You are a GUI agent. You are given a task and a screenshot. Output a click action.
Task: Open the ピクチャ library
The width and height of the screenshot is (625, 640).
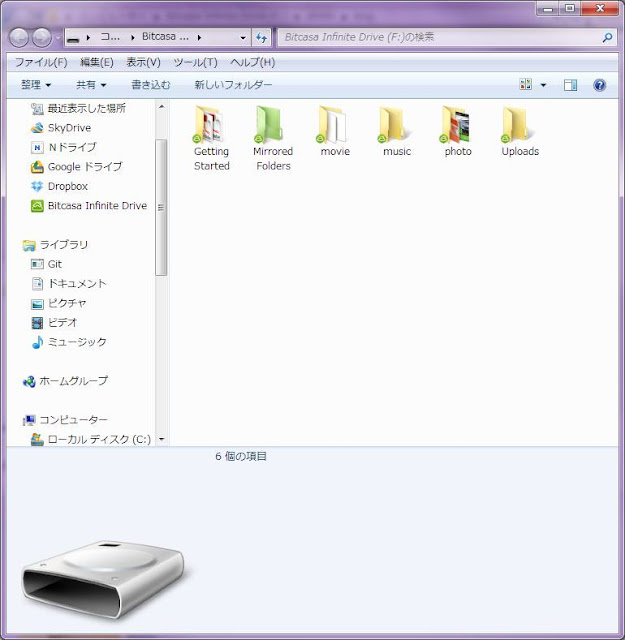coord(58,303)
